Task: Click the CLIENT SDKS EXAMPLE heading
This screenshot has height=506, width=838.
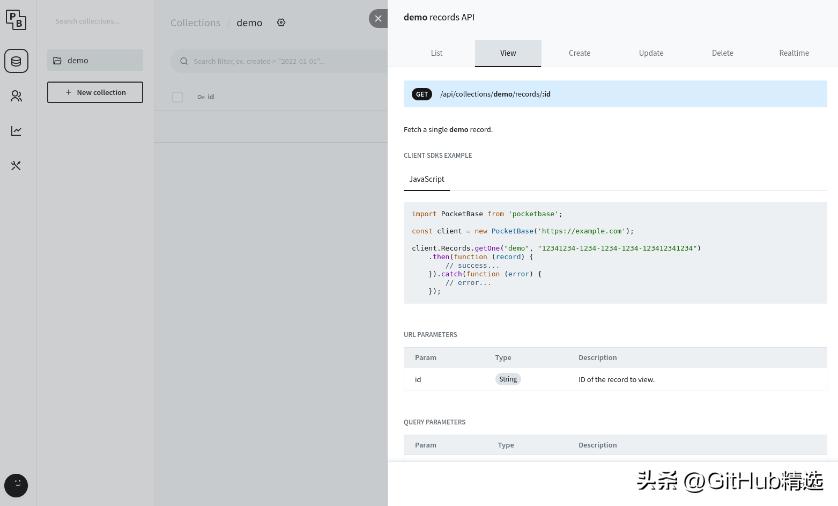Action: click(438, 155)
